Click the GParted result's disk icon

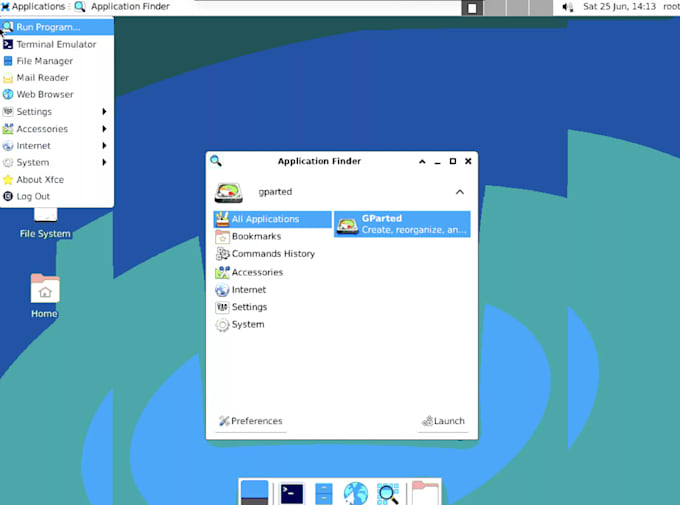click(x=347, y=225)
